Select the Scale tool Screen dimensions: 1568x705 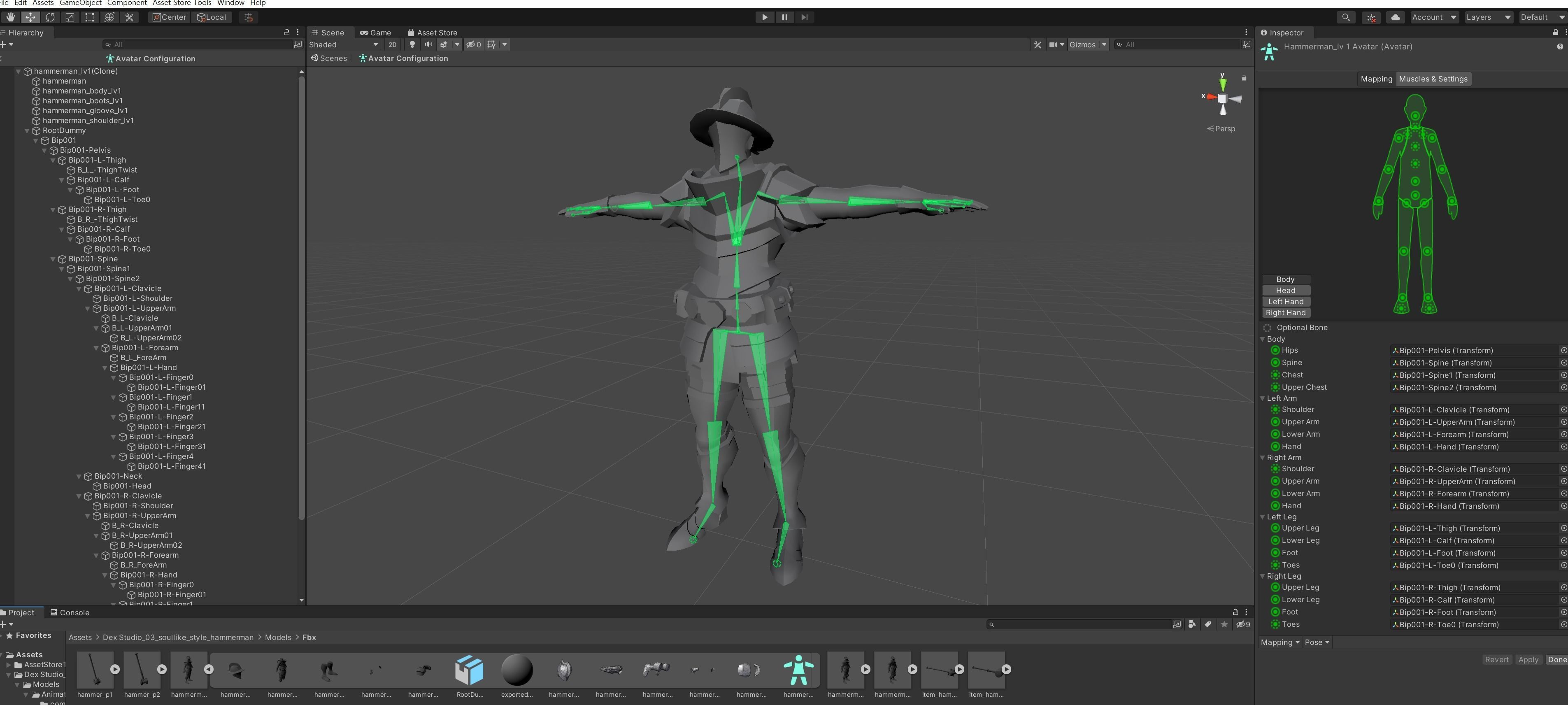point(70,17)
